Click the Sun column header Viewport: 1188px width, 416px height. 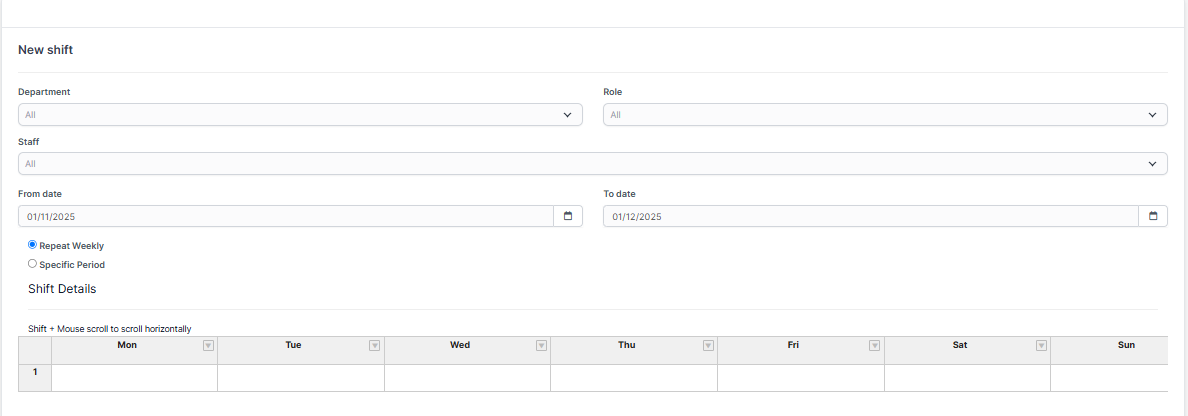click(x=1126, y=345)
